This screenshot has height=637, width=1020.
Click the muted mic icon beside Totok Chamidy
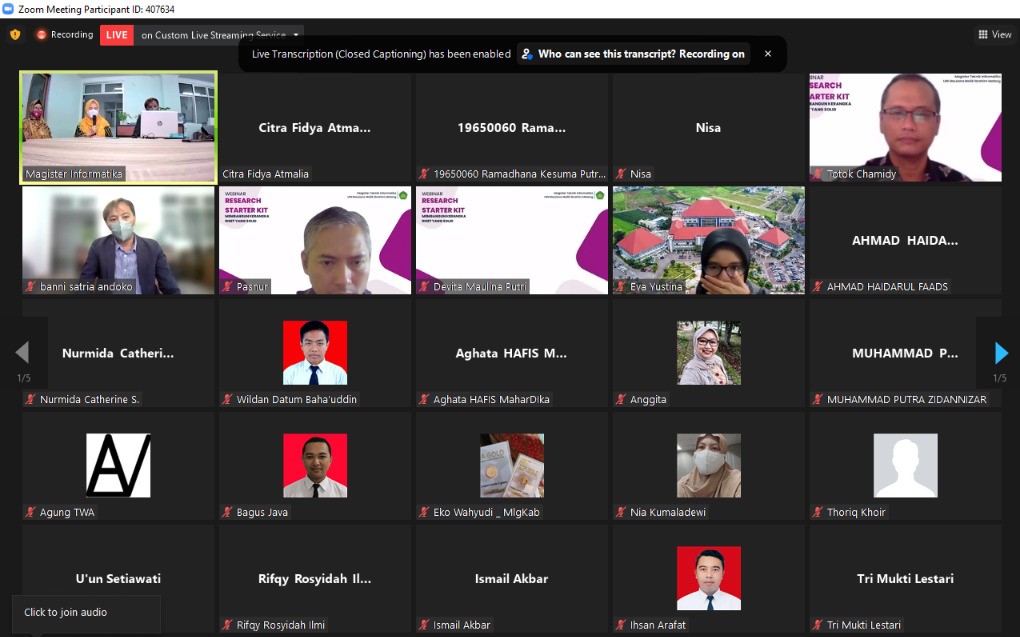pyautogui.click(x=817, y=174)
